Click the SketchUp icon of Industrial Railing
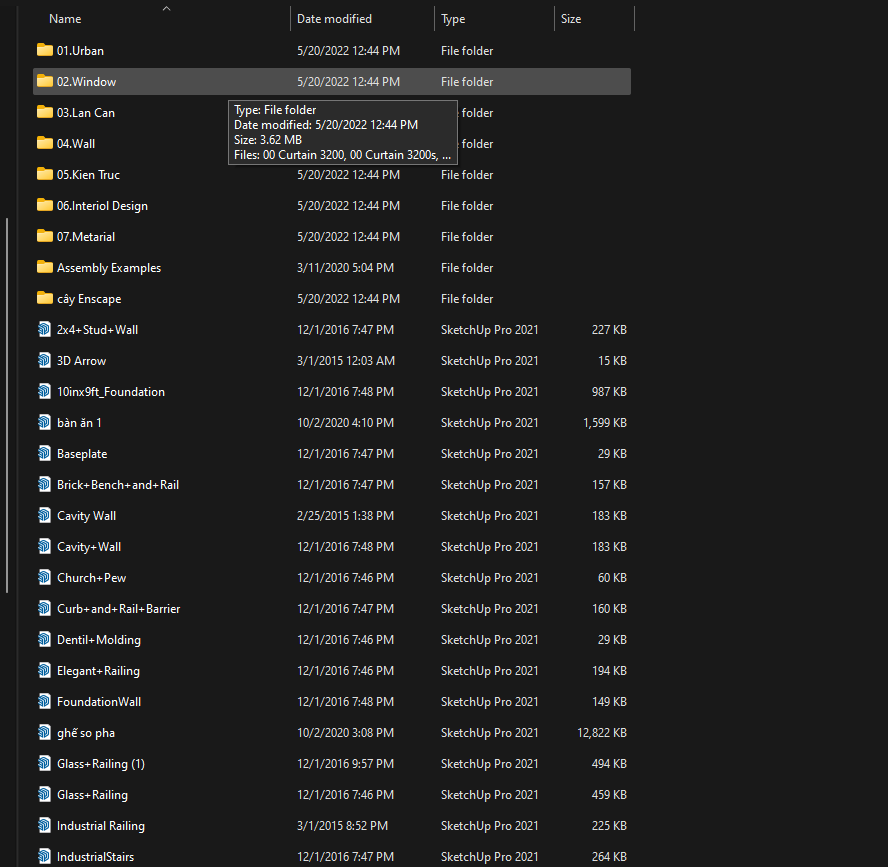This screenshot has width=888, height=867. (44, 825)
